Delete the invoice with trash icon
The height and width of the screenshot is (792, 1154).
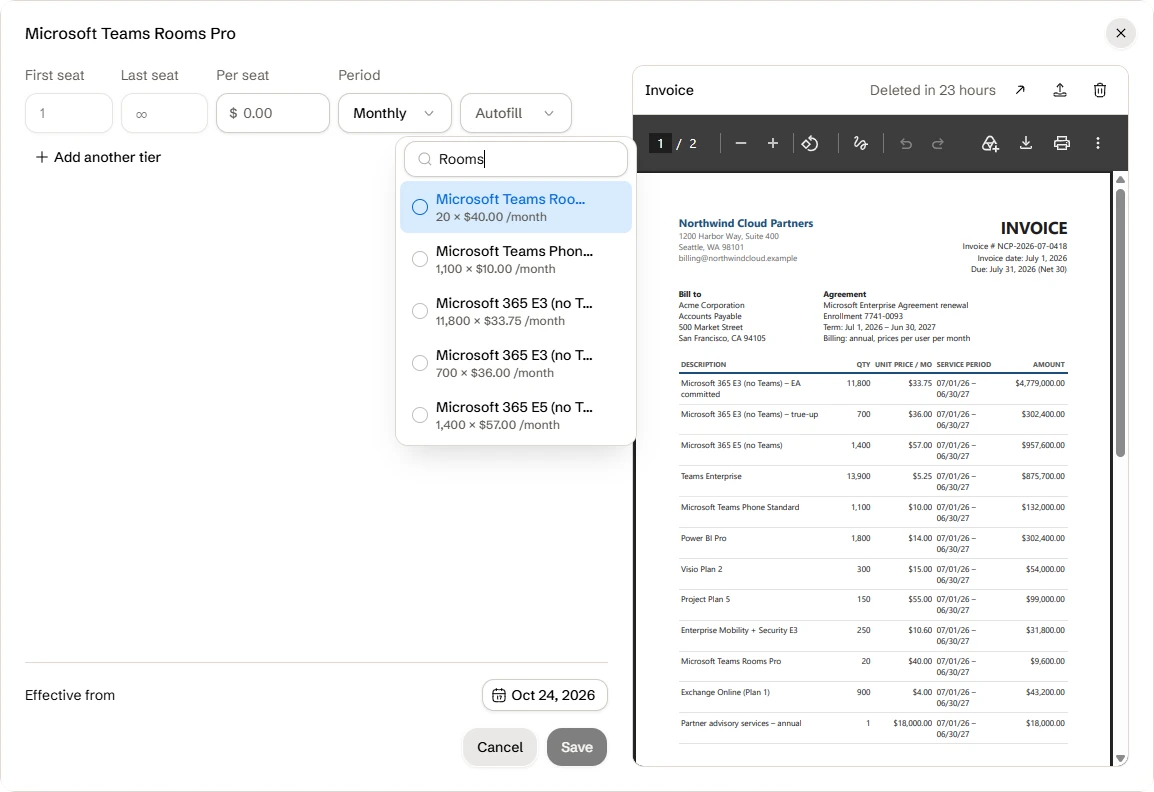point(1100,90)
